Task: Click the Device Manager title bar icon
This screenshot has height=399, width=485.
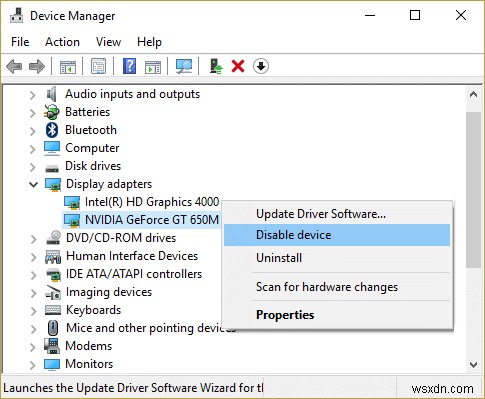Action: click(x=17, y=15)
